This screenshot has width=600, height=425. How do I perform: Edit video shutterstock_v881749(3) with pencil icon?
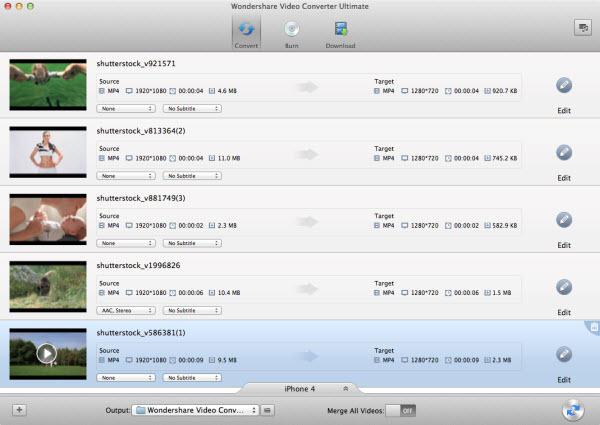tap(564, 220)
